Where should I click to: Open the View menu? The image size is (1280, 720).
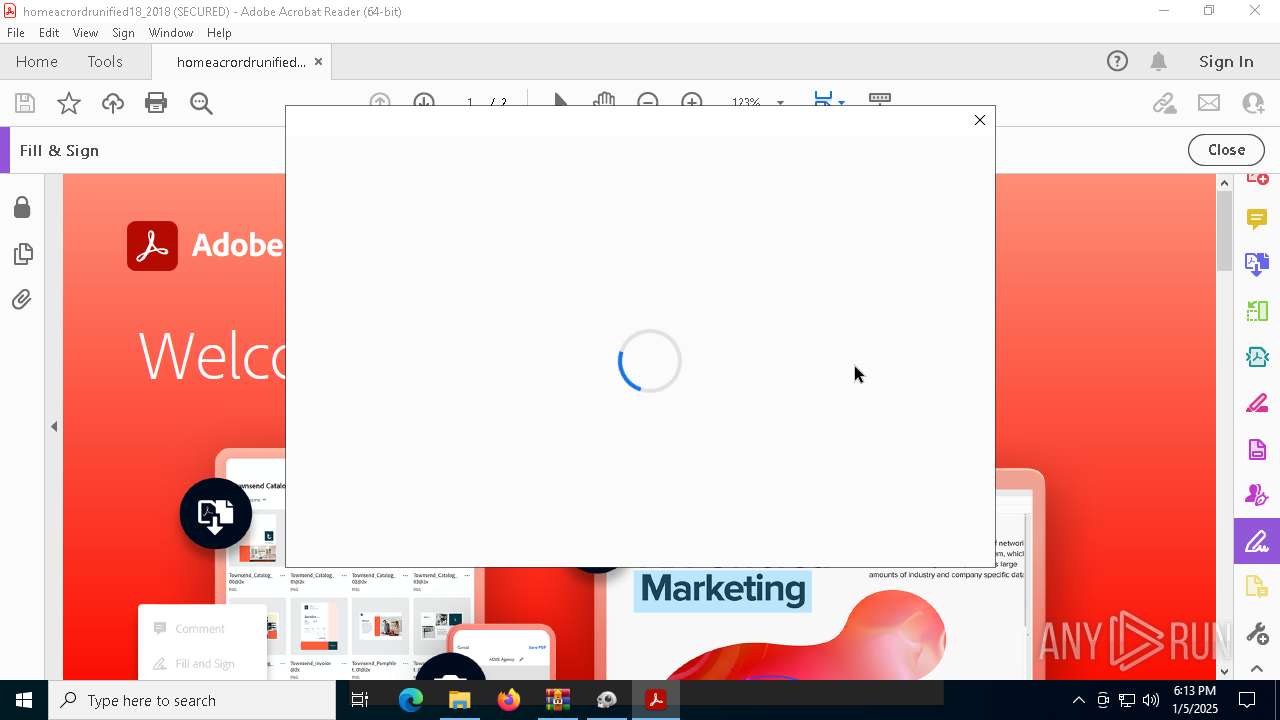(x=85, y=33)
